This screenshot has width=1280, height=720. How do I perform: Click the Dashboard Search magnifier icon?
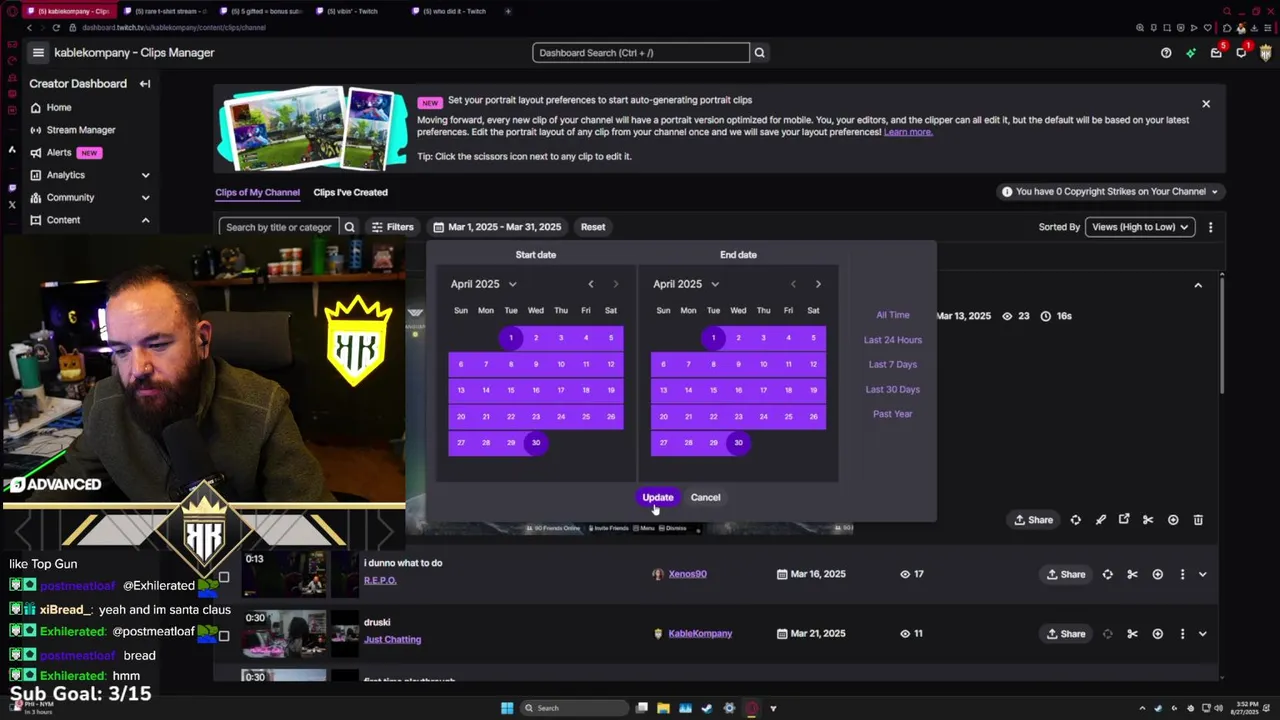click(x=760, y=53)
